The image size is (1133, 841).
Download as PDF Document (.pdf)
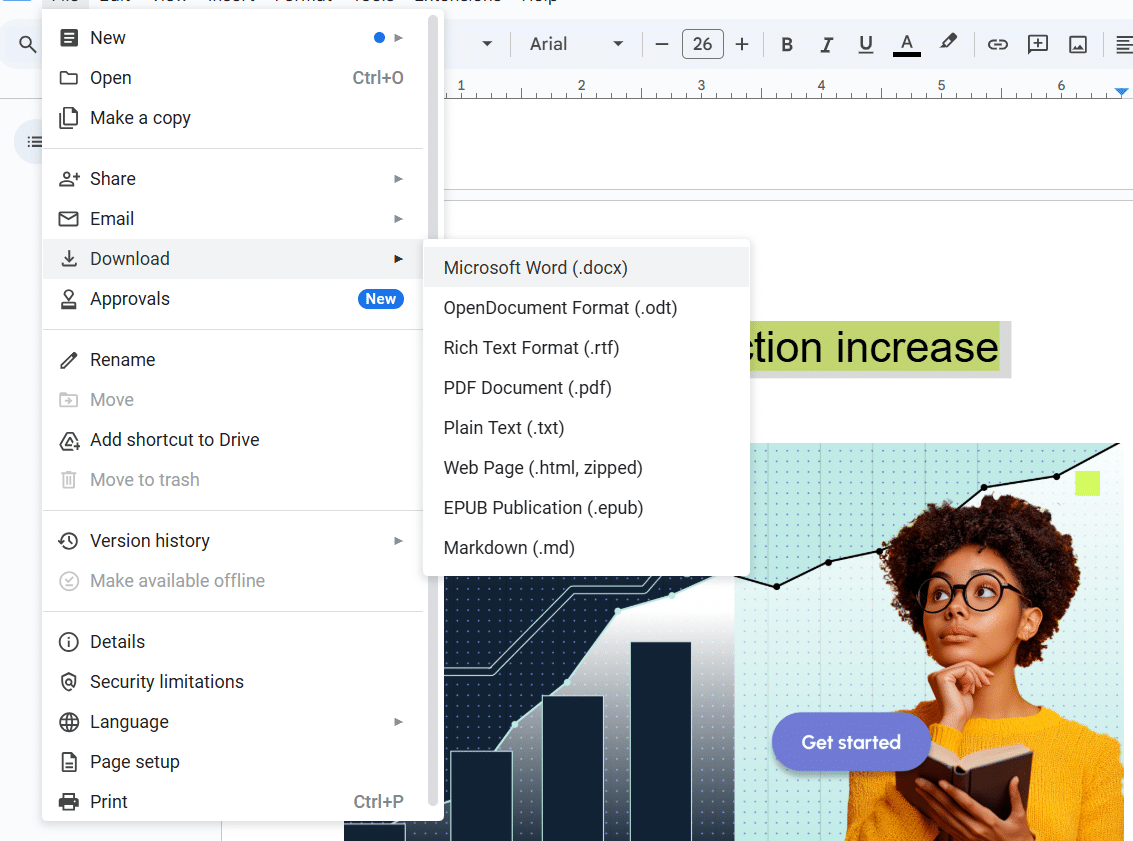[x=586, y=387]
